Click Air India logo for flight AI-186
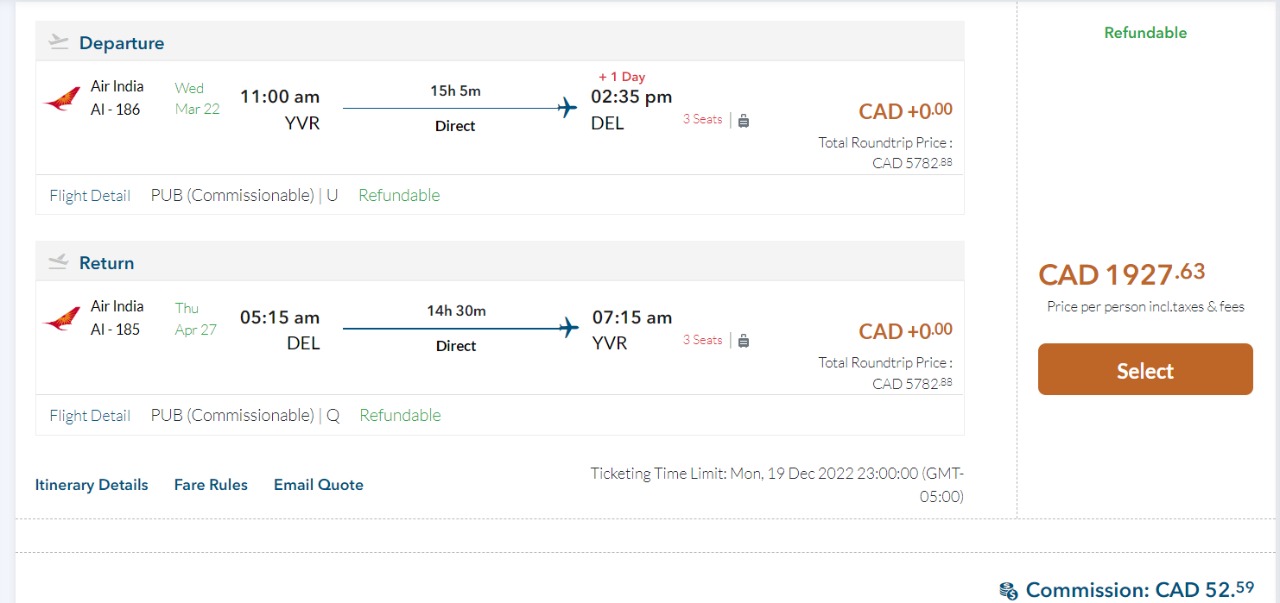1280x603 pixels. [62, 99]
